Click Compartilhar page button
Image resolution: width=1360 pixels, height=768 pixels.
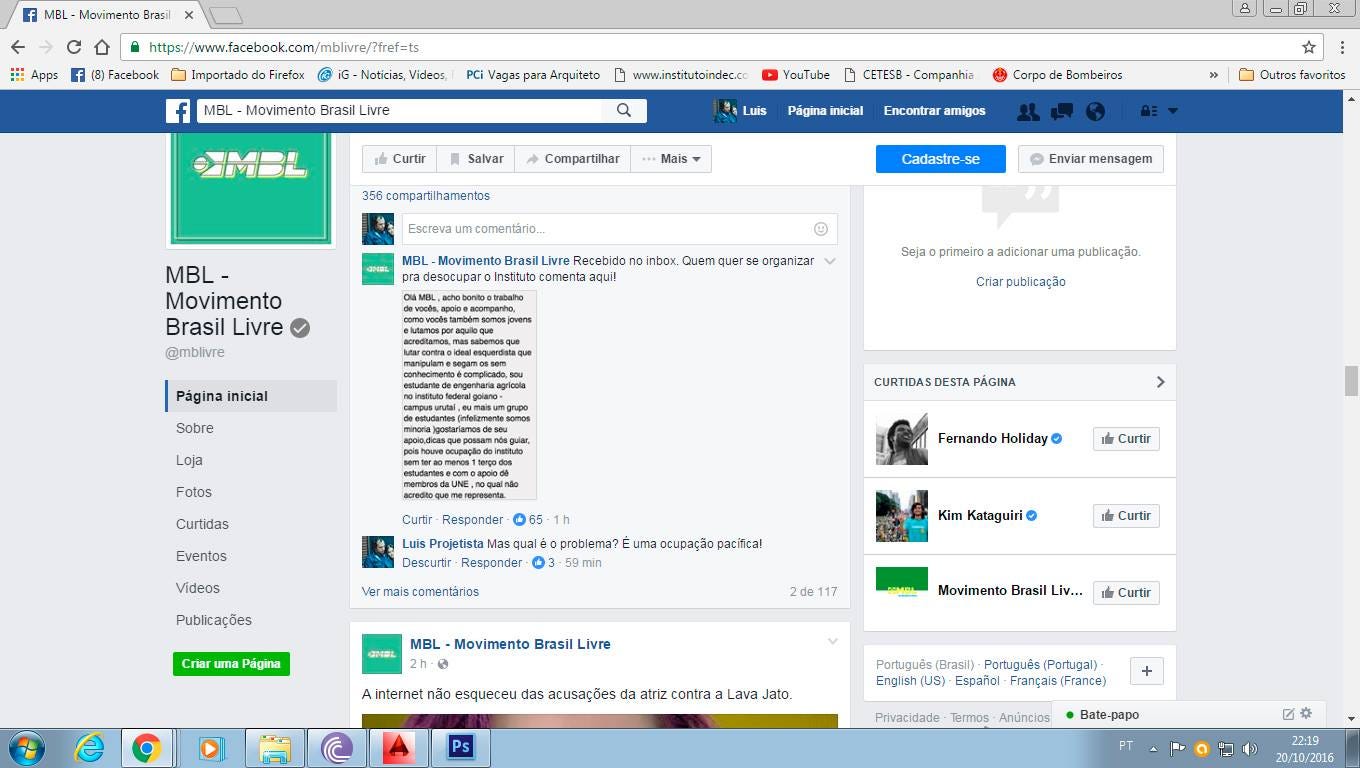click(573, 159)
